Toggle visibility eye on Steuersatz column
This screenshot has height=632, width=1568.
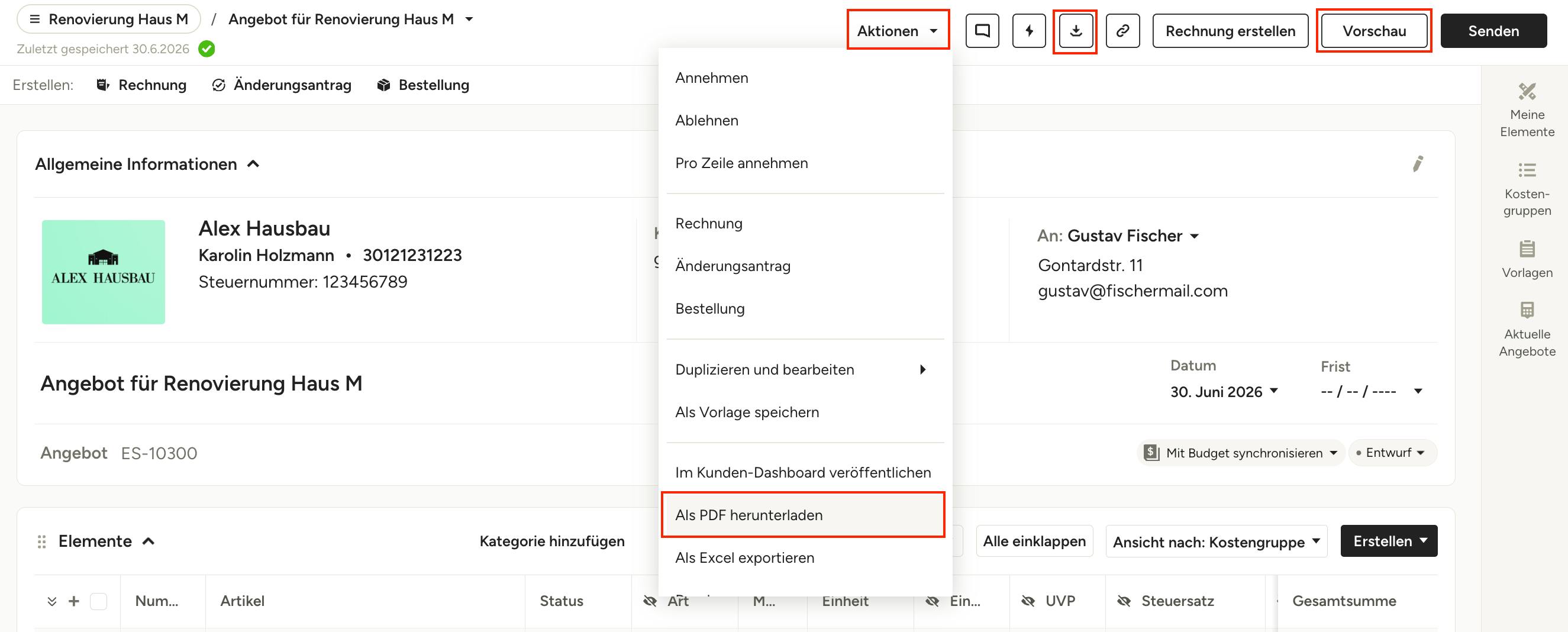tap(1124, 601)
